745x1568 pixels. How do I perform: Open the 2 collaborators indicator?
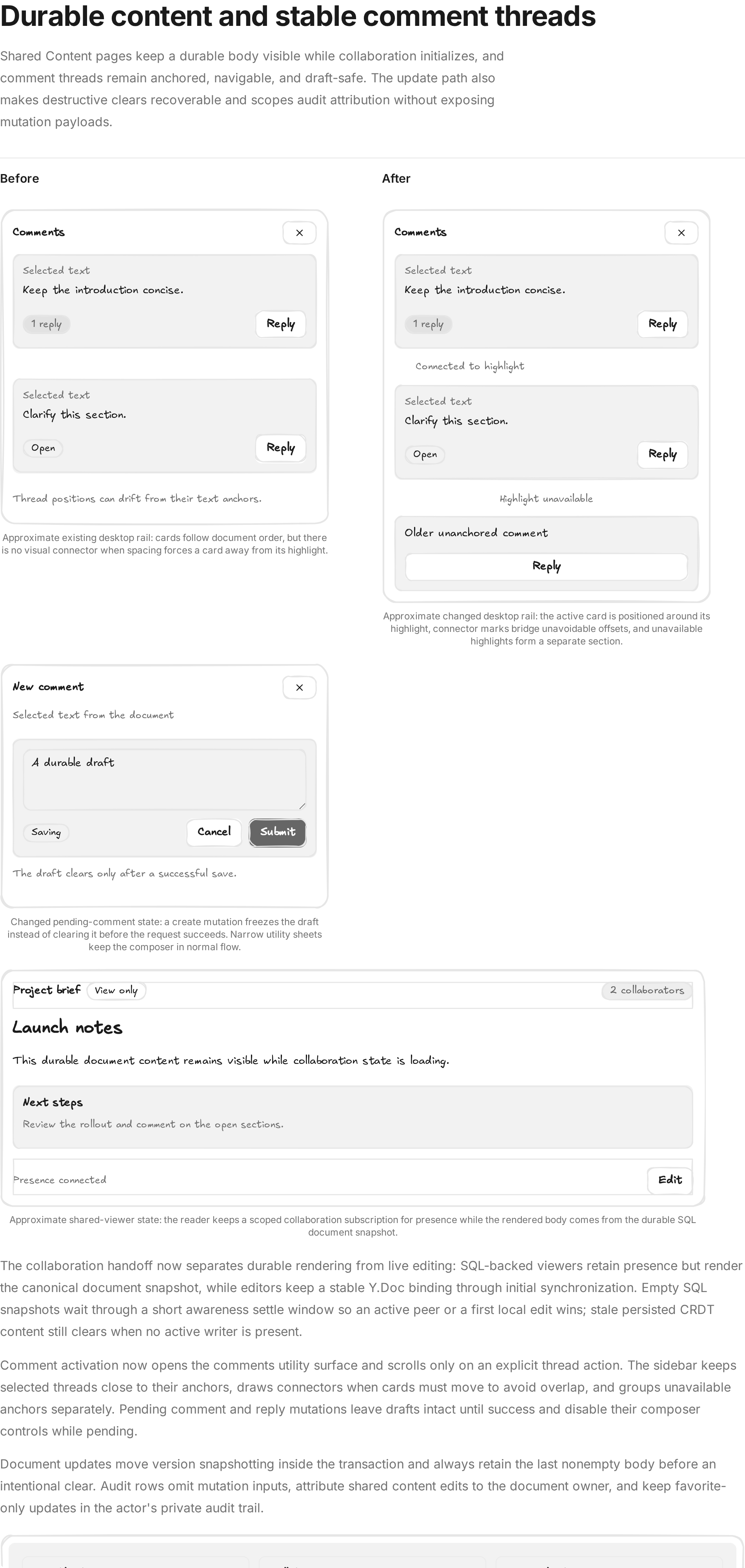(647, 990)
